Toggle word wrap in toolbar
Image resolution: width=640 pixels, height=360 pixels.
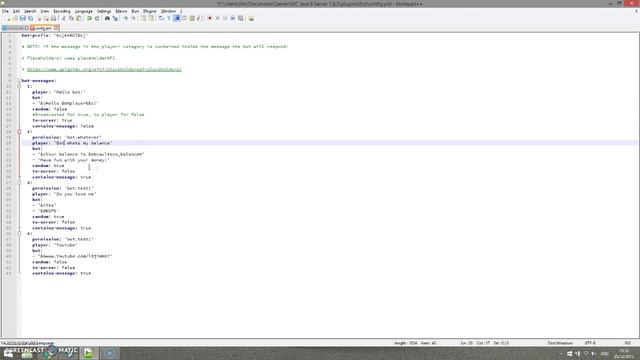pos(161,18)
